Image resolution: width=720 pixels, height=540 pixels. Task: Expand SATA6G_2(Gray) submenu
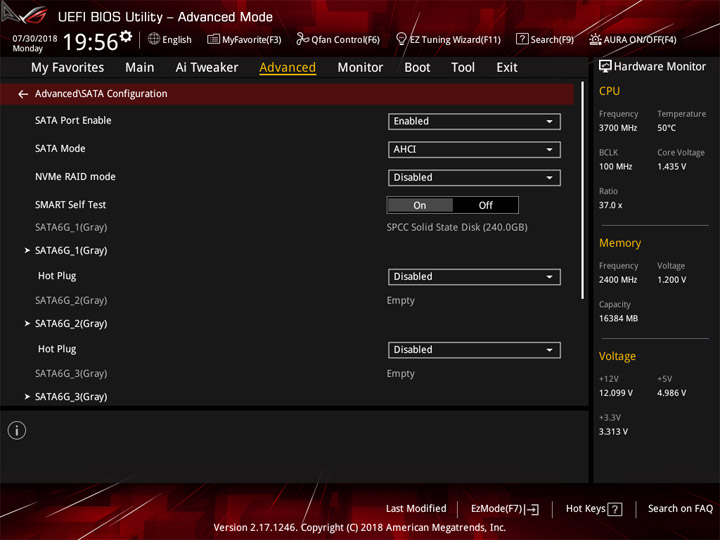tap(66, 323)
